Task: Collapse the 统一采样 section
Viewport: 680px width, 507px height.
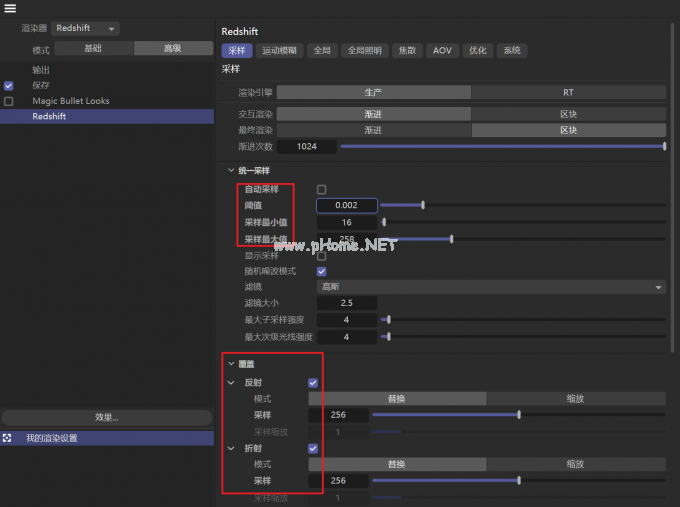Action: click(x=231, y=170)
